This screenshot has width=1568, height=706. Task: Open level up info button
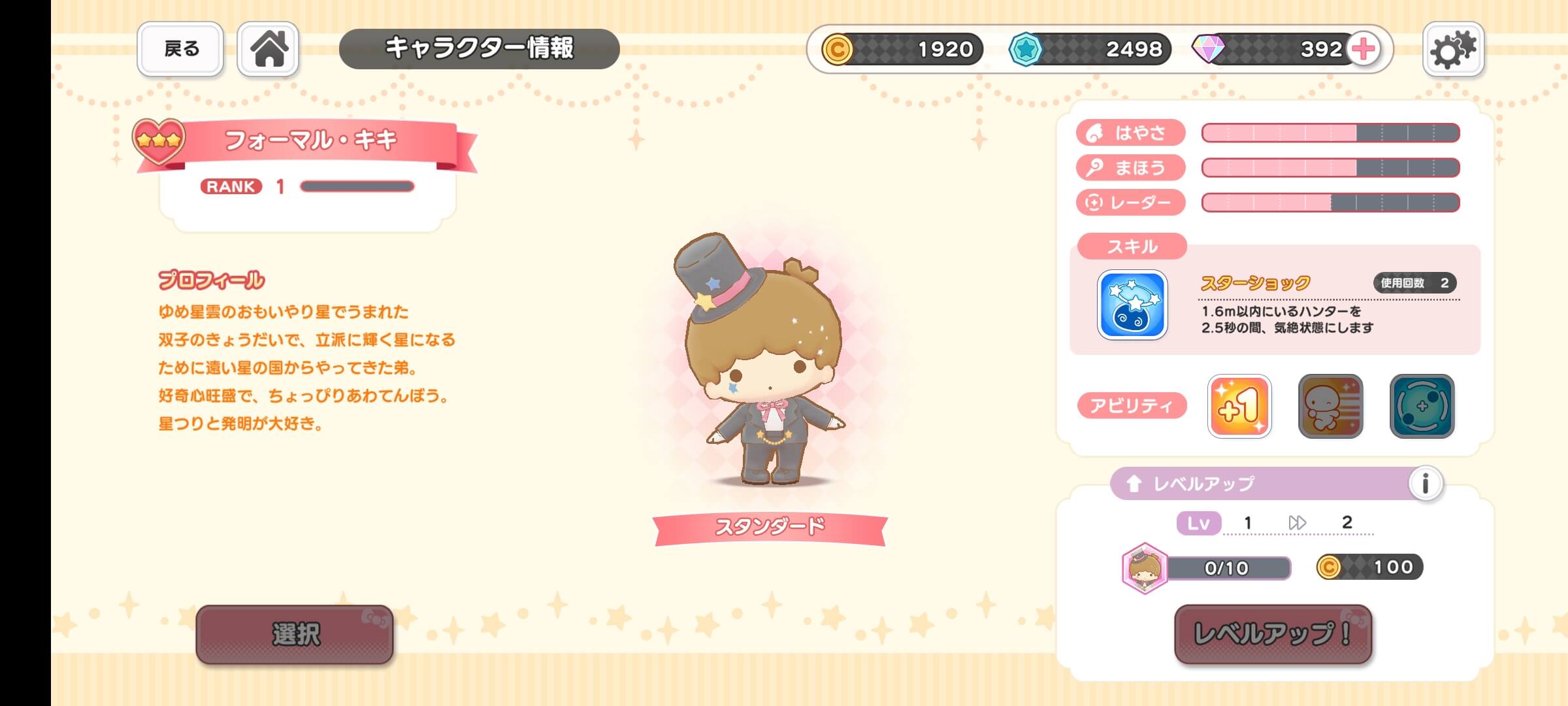(x=1426, y=484)
